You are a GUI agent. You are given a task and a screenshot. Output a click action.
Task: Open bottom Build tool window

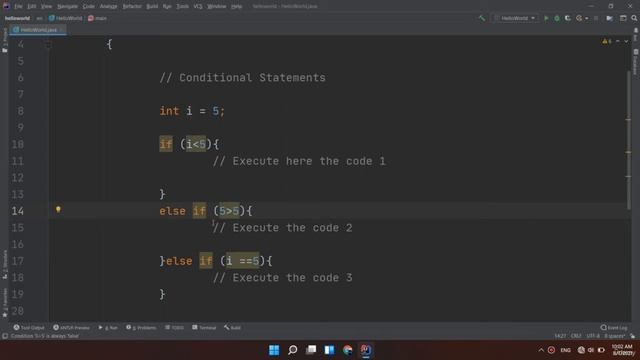[232, 328]
